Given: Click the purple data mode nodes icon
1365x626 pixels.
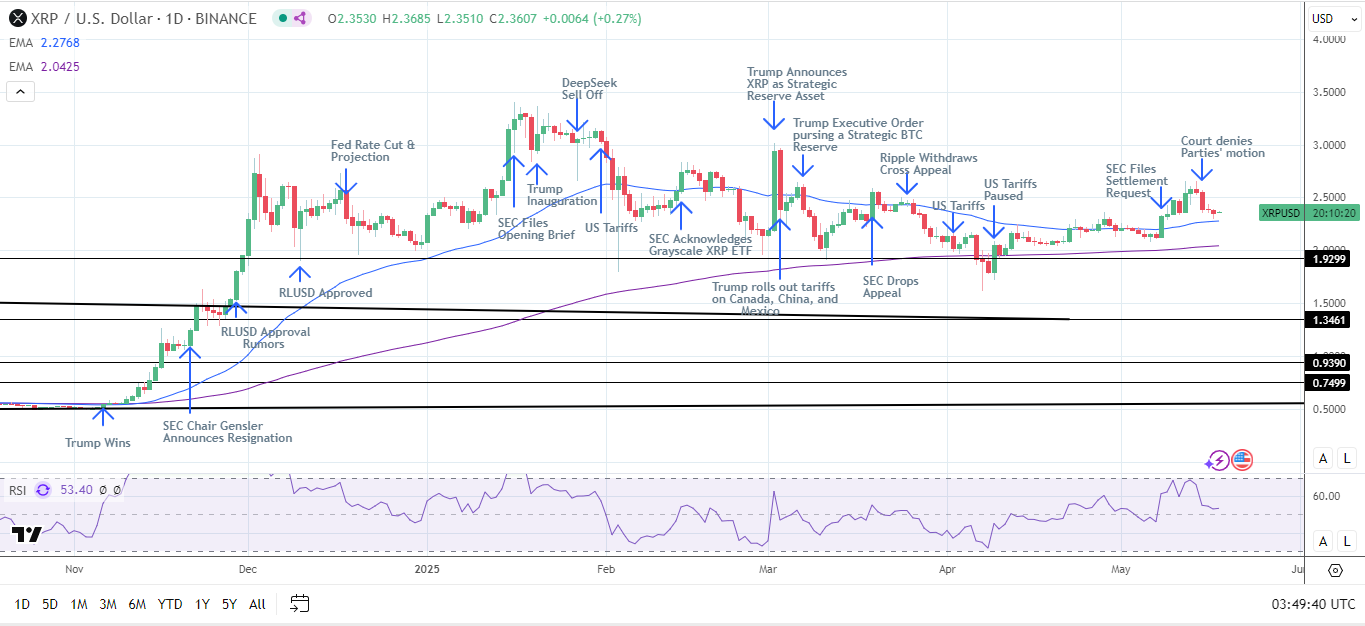Looking at the screenshot, I should point(302,18).
